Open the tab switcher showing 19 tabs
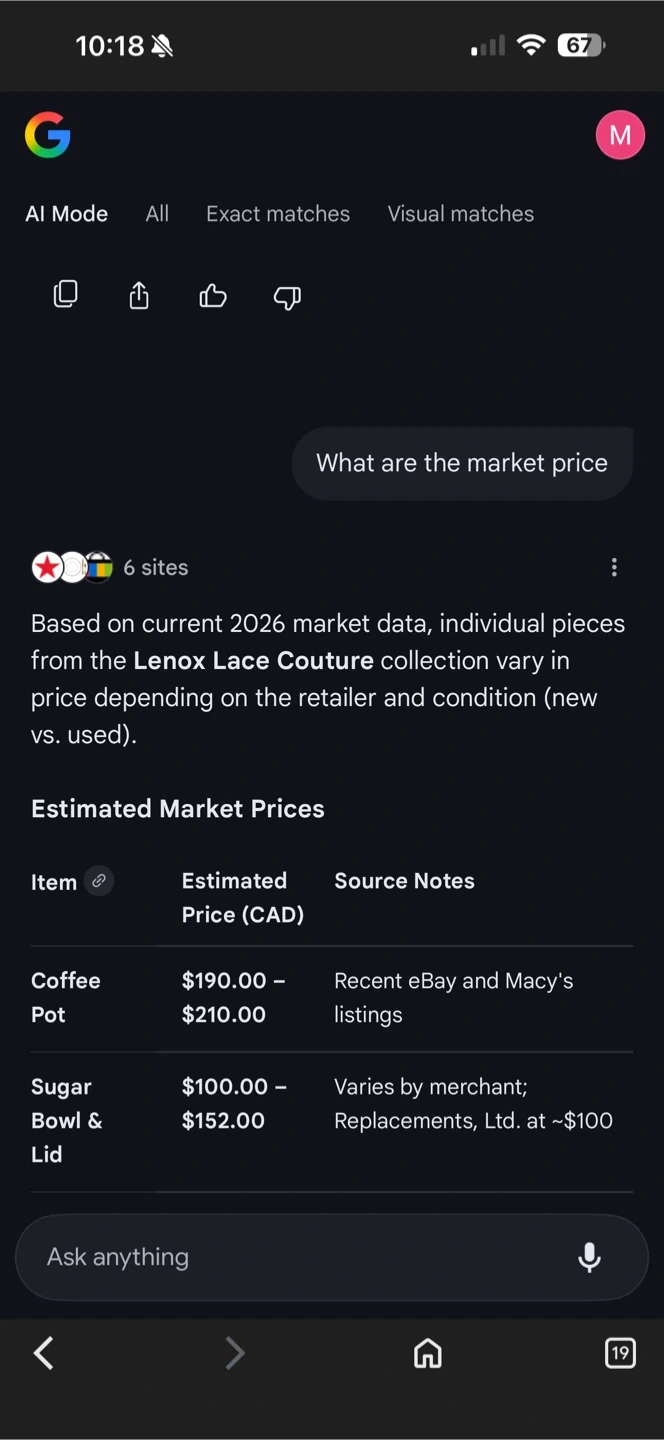This screenshot has height=1440, width=664. 620,1353
